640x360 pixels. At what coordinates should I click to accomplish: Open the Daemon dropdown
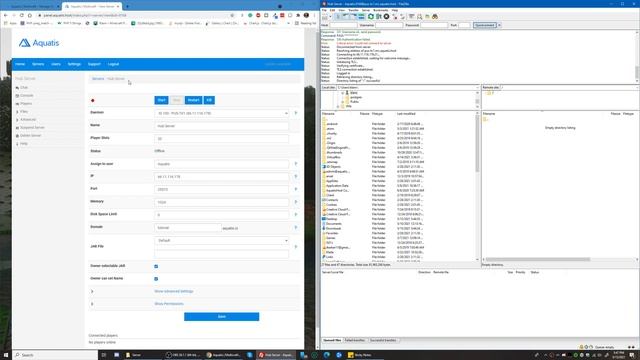tap(221, 113)
